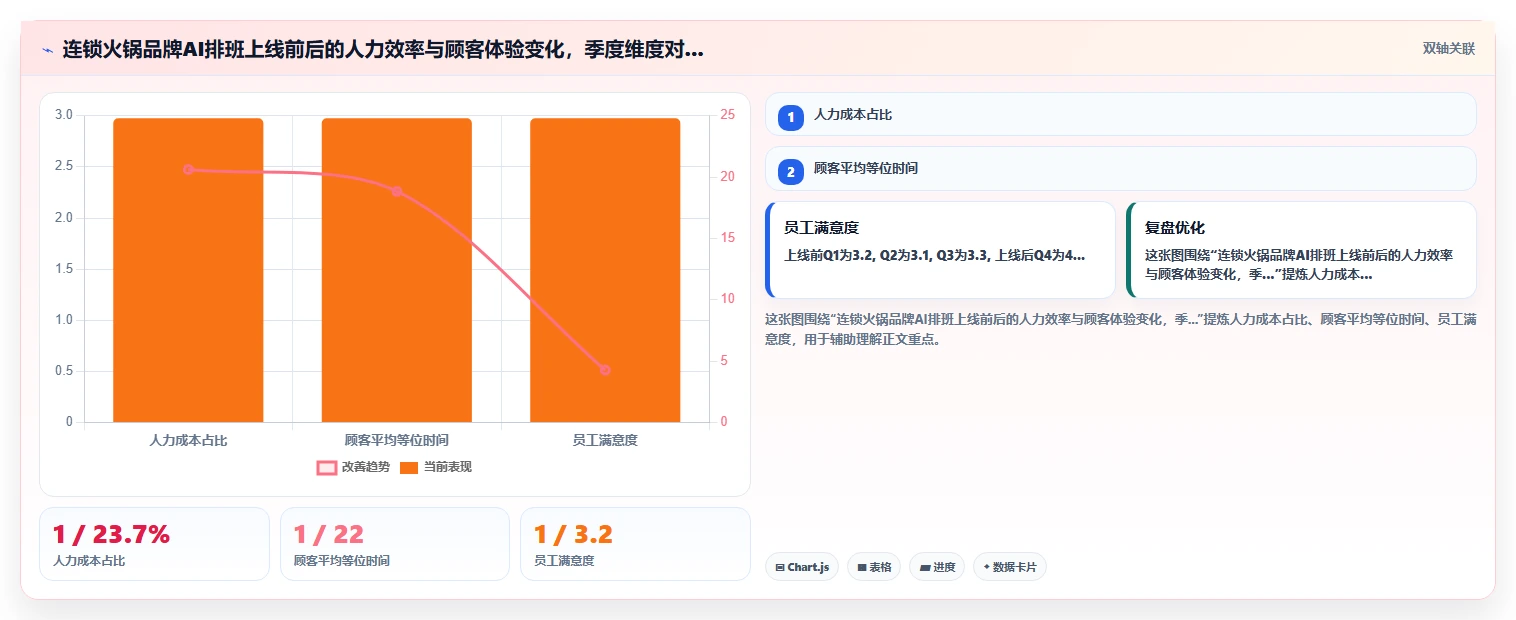Viewport: 1516px width, 620px height.
Task: Click the number 1 badge for 人力成本占比
Action: tap(791, 117)
